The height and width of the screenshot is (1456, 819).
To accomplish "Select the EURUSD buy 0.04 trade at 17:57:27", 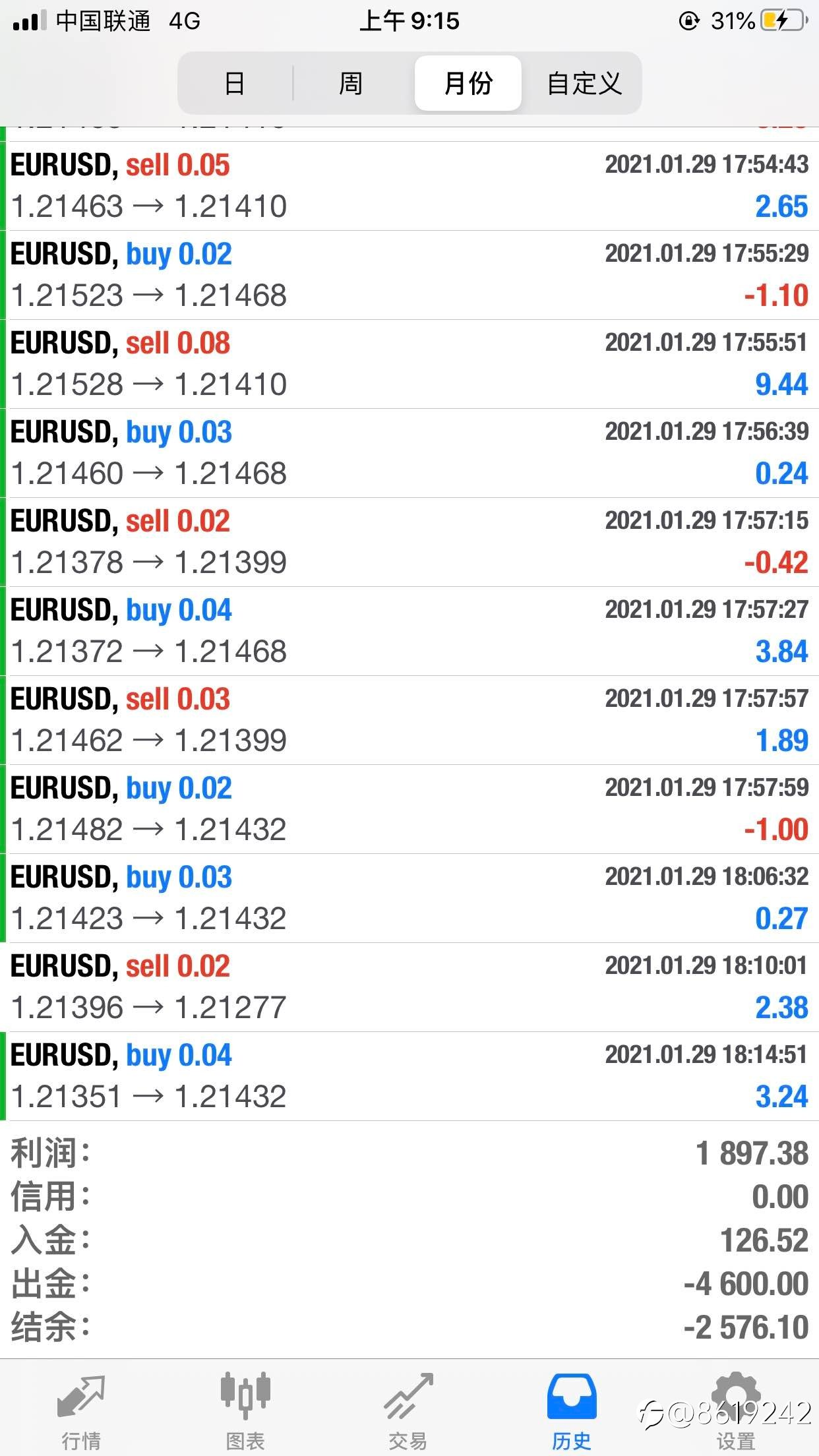I will (409, 631).
